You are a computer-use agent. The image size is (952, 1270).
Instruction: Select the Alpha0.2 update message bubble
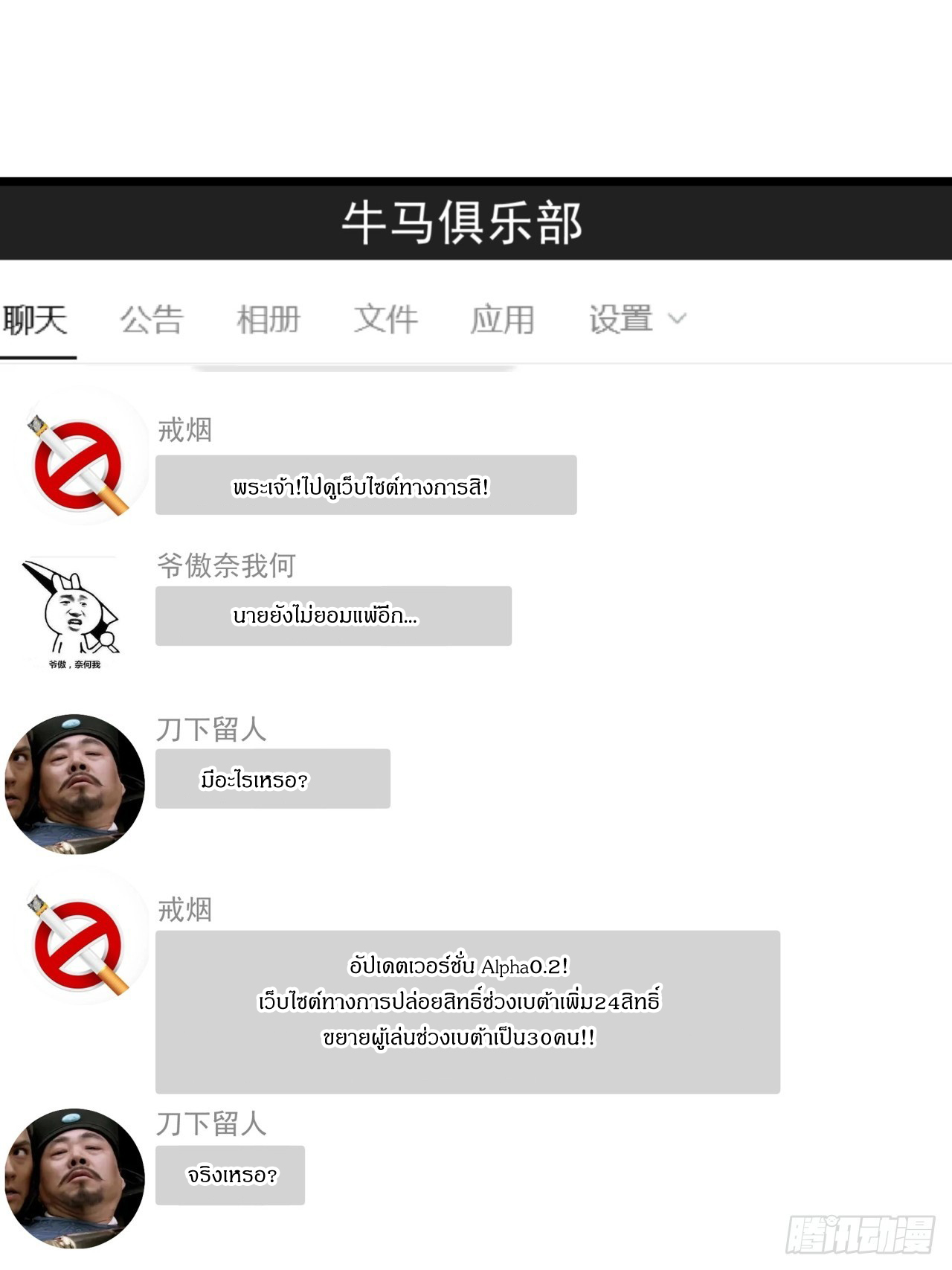tap(468, 1012)
